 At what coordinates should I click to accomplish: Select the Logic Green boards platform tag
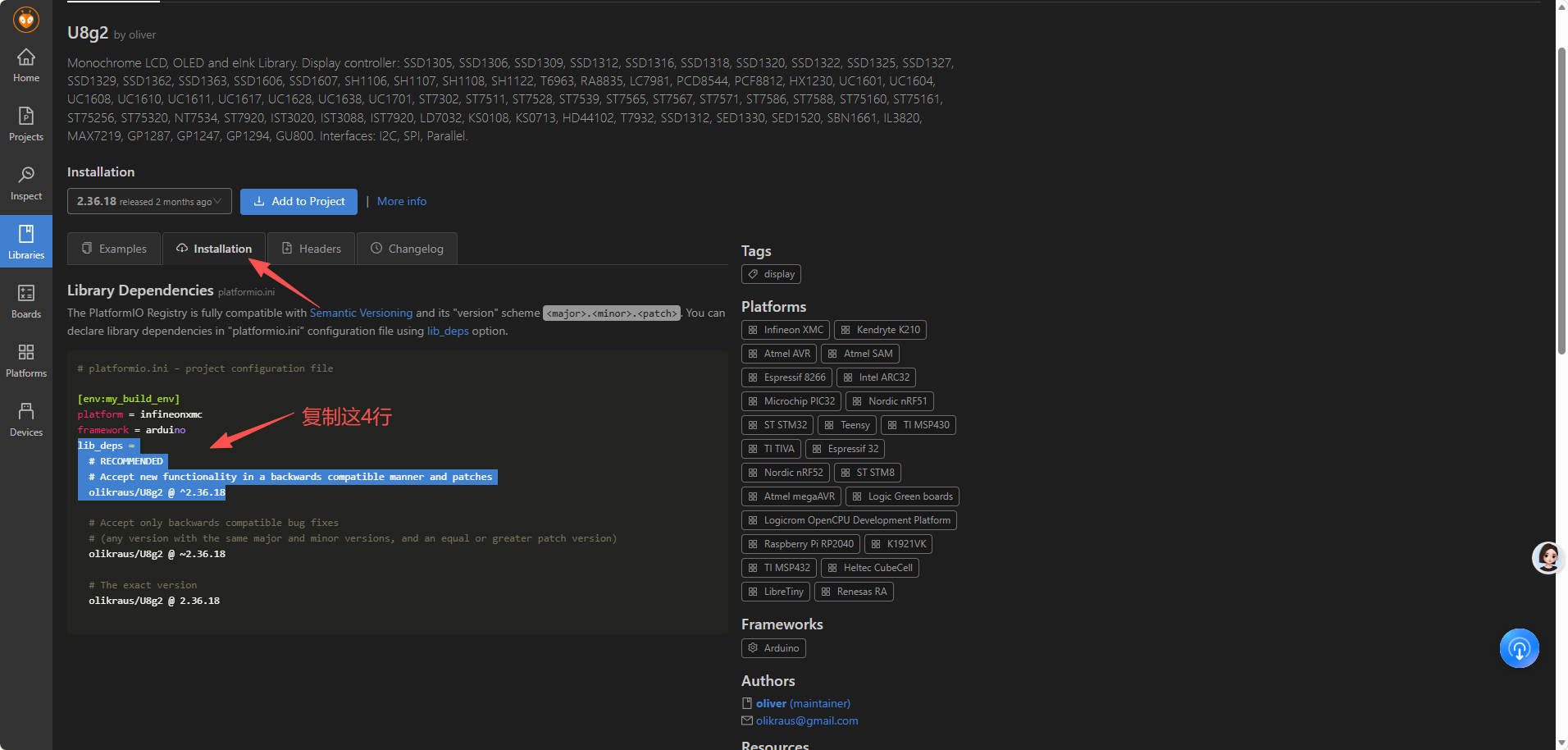[x=902, y=496]
